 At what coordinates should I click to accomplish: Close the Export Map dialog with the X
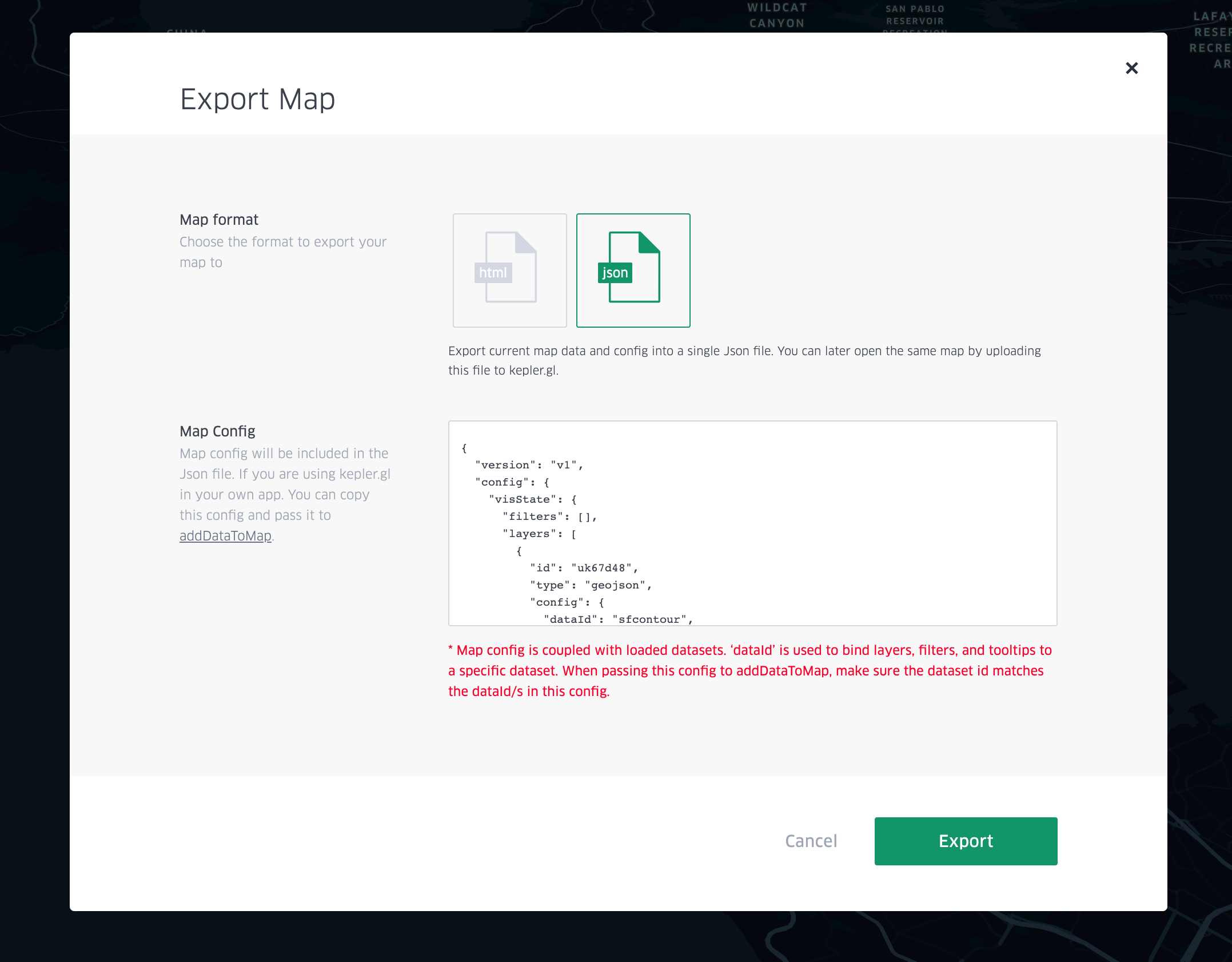click(1131, 68)
